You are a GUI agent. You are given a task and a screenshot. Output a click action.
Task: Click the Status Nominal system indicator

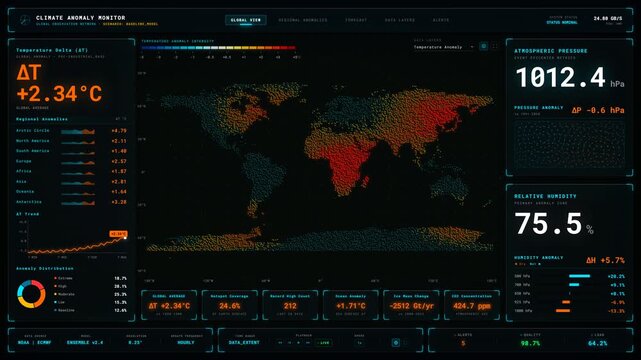click(x=562, y=22)
